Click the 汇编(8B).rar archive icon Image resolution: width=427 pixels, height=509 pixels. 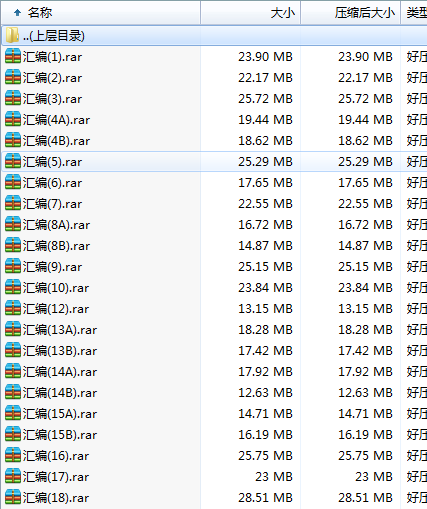pyautogui.click(x=13, y=245)
